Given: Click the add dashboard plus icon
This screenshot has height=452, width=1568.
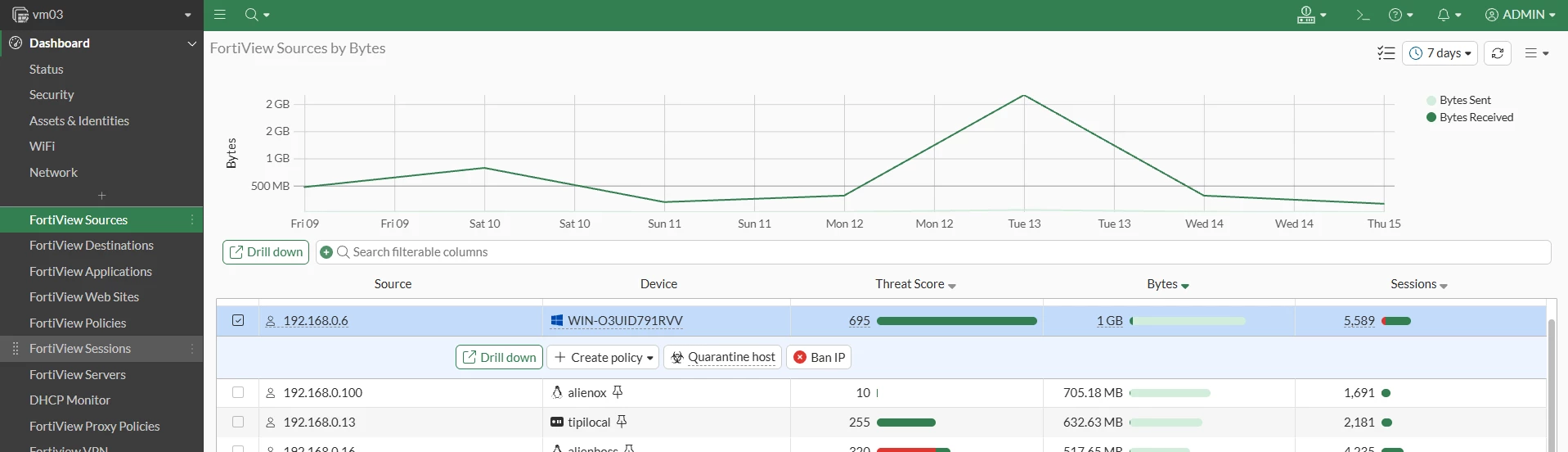Looking at the screenshot, I should click(x=101, y=195).
